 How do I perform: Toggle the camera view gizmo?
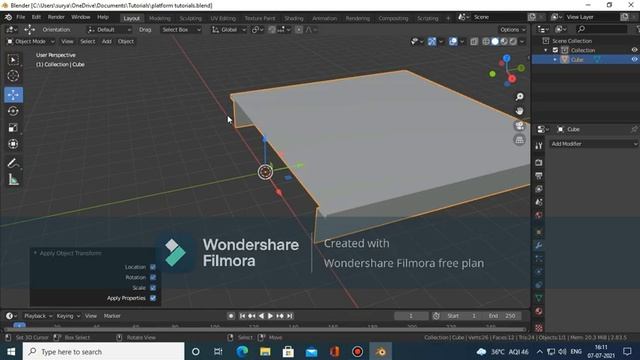519,125
